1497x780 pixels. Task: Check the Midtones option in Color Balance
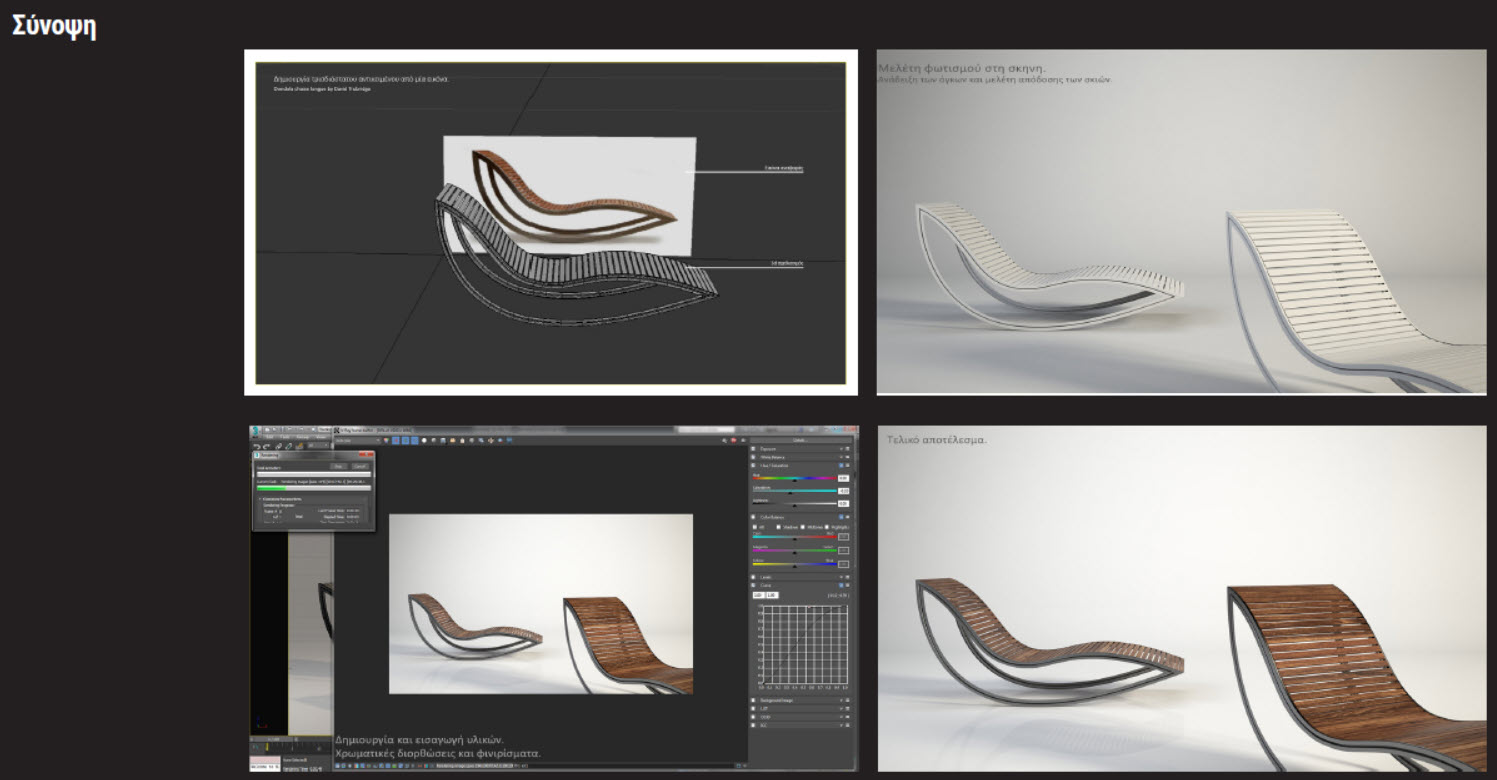[x=802, y=527]
